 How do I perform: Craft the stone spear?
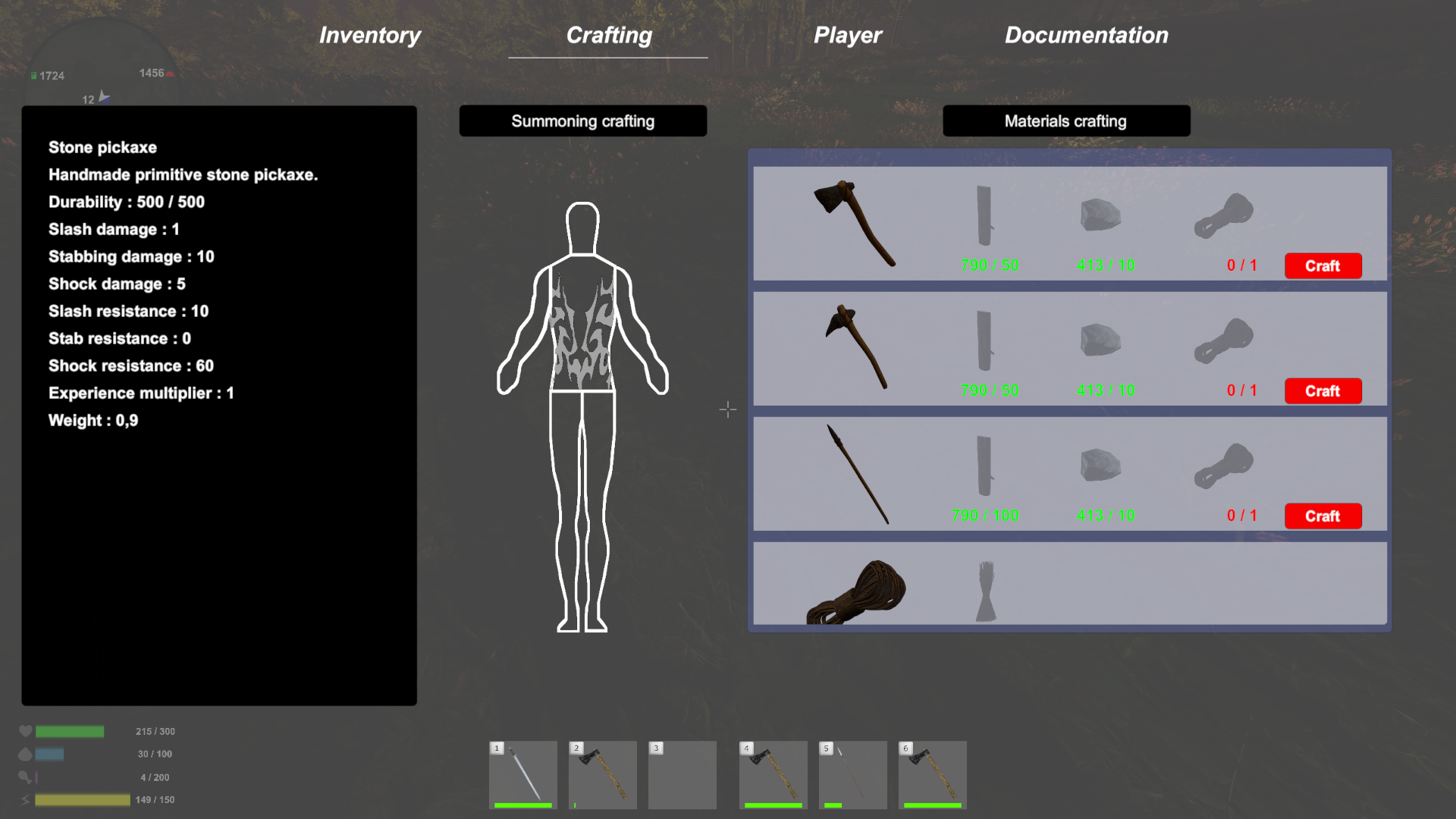tap(1323, 516)
